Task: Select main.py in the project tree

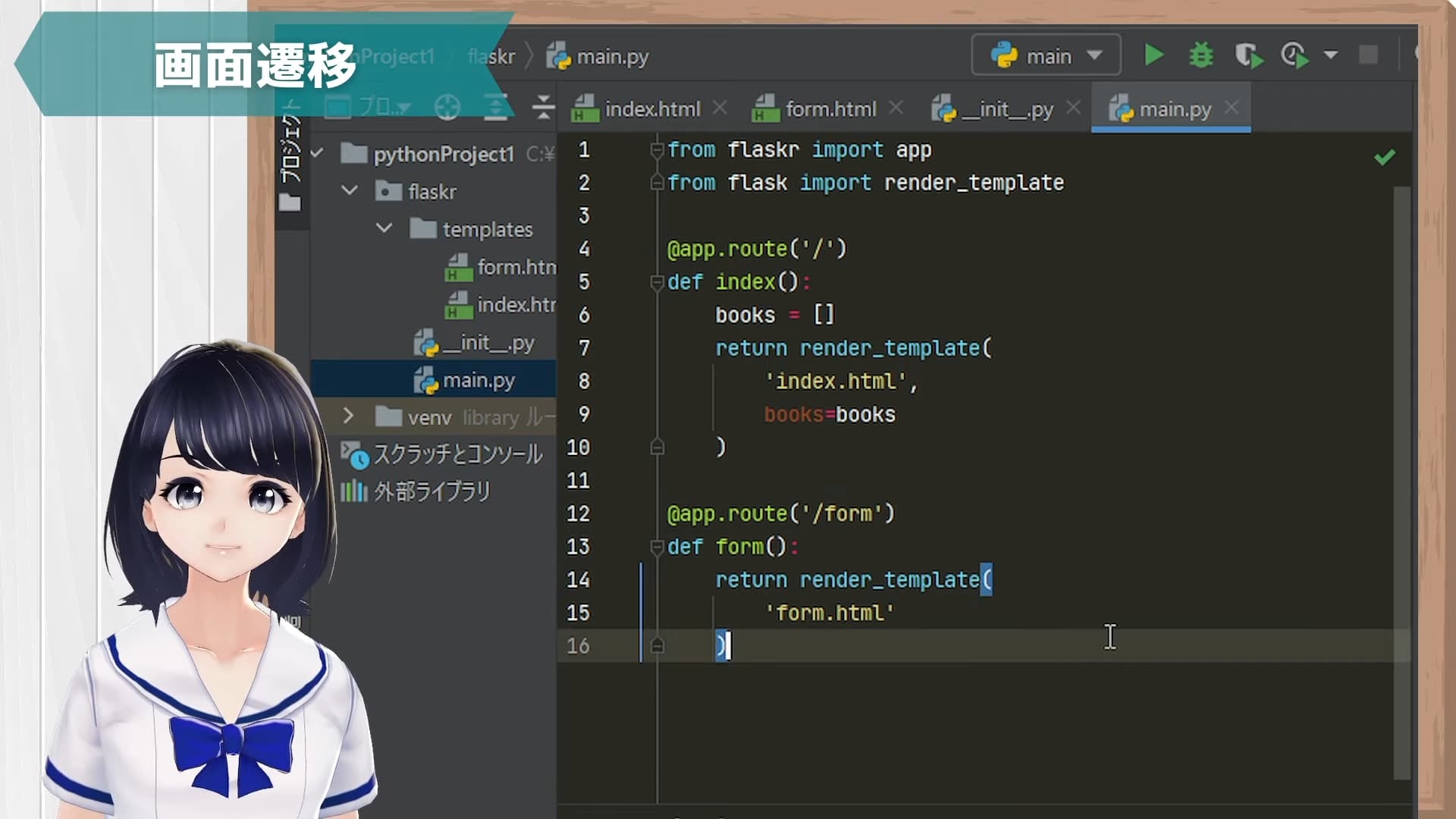Action: point(478,380)
